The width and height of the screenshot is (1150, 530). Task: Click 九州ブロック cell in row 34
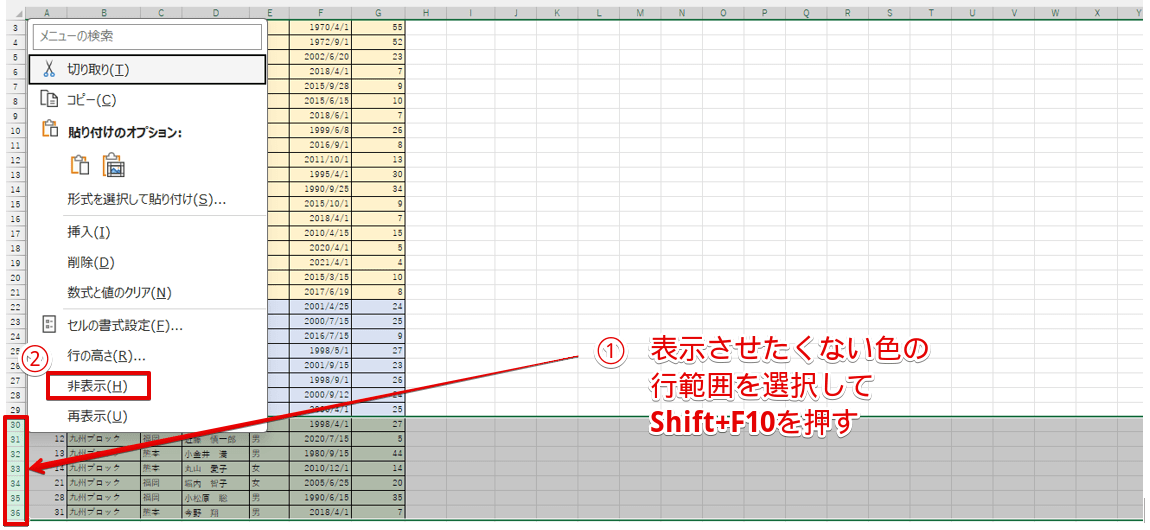pos(103,482)
